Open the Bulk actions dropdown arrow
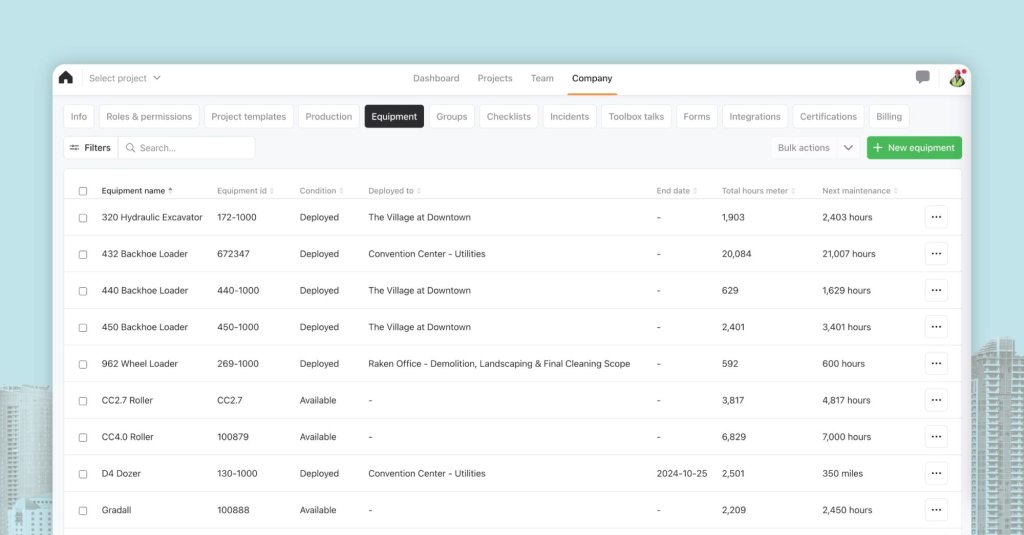The width and height of the screenshot is (1024, 535). (848, 148)
